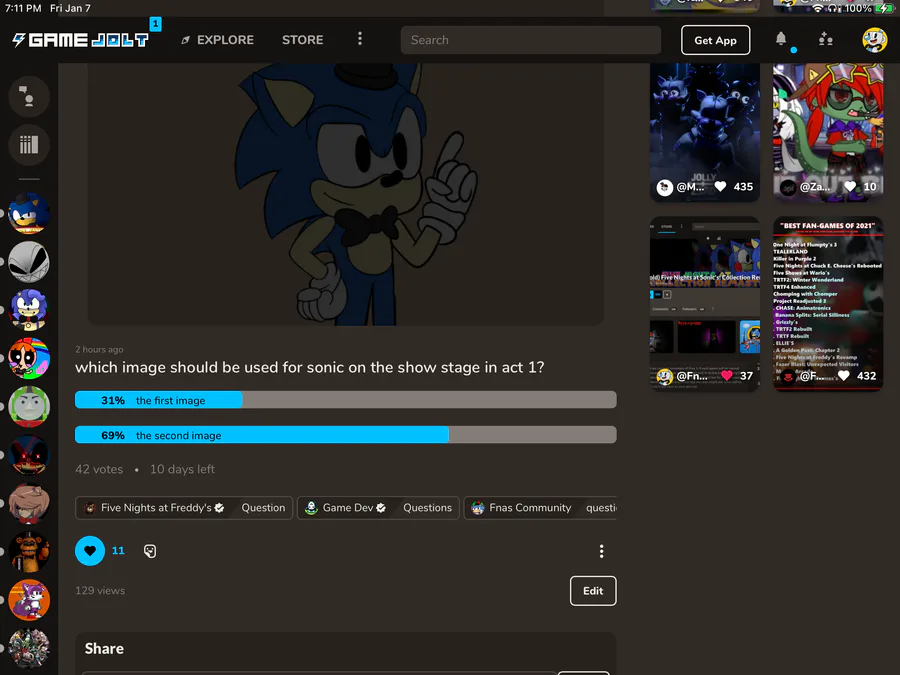Like the post with 10 hearts
This screenshot has width=900, height=675.
(850, 187)
